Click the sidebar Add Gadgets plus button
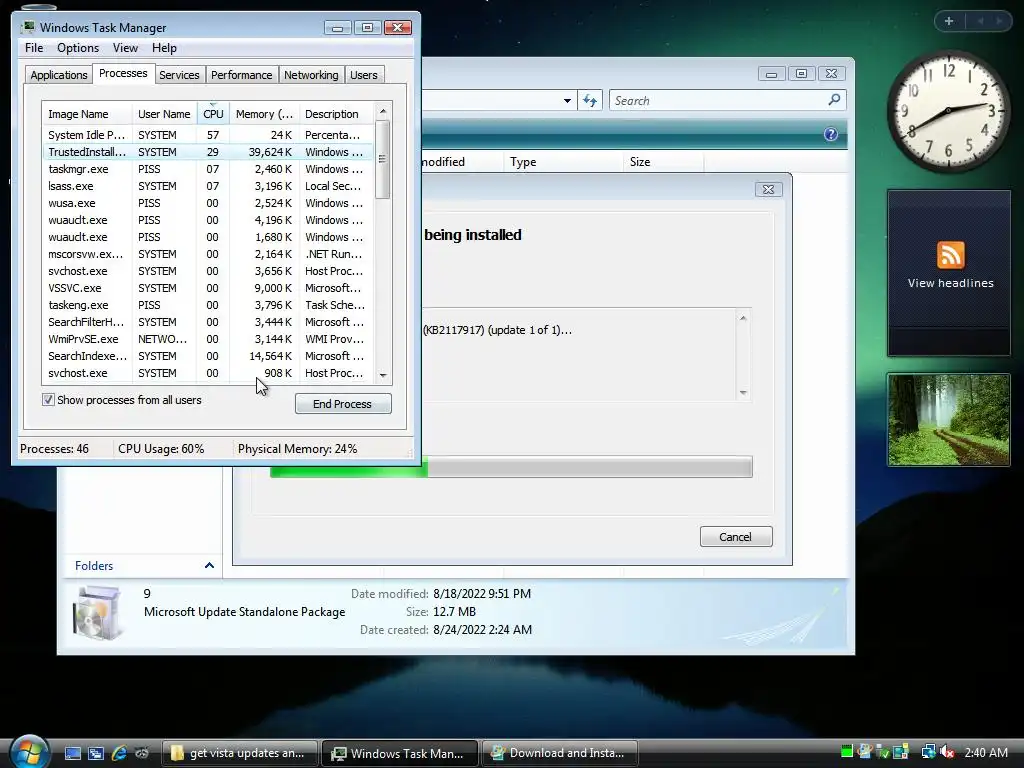 click(949, 21)
